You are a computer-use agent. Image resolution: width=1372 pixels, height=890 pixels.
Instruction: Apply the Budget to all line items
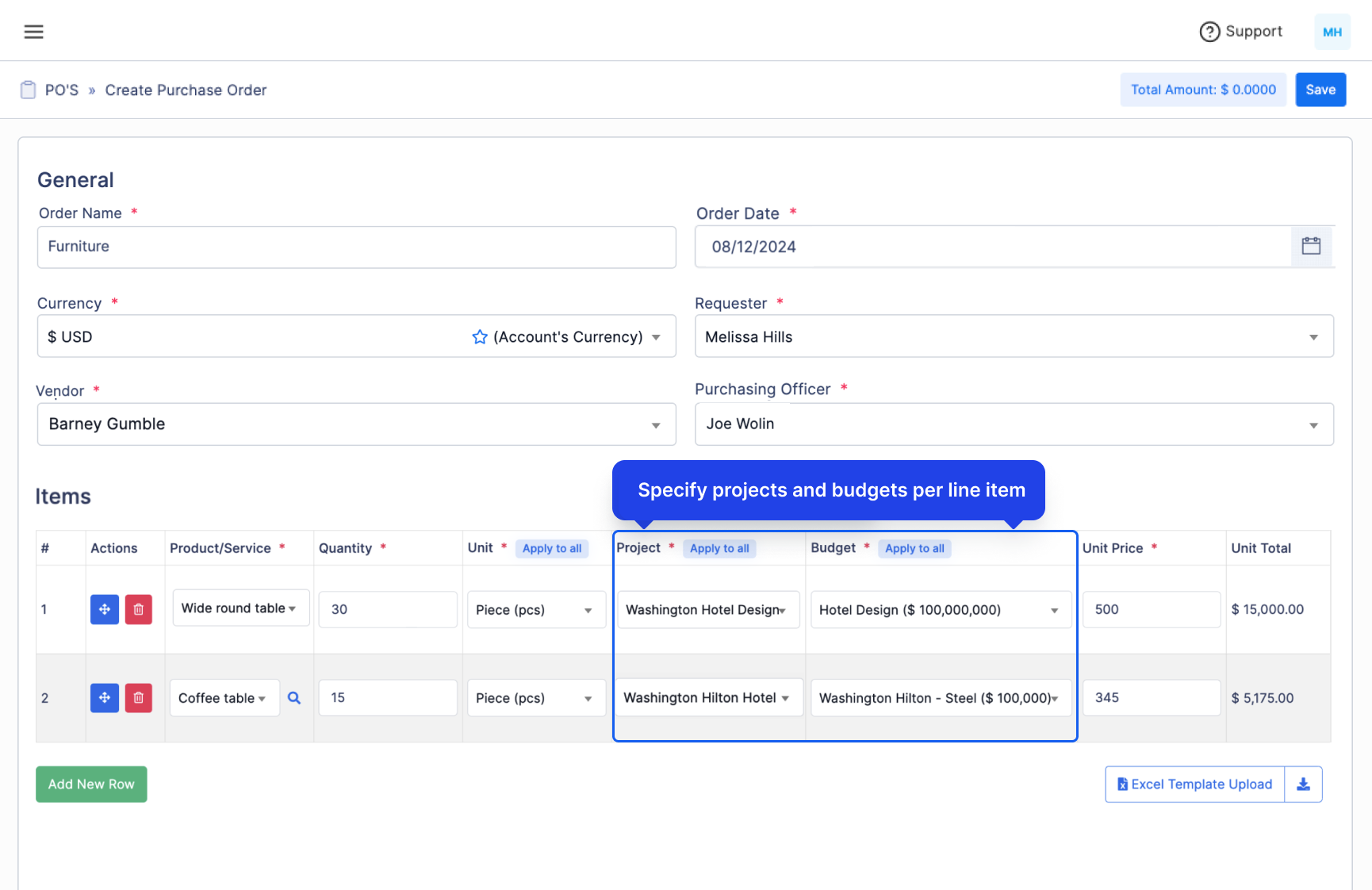[x=914, y=548]
